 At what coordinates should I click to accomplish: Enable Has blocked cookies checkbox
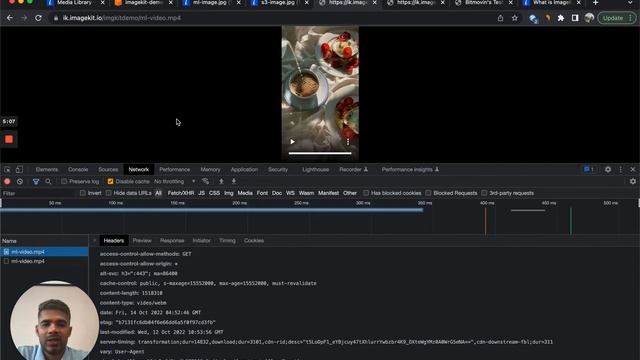coord(366,193)
